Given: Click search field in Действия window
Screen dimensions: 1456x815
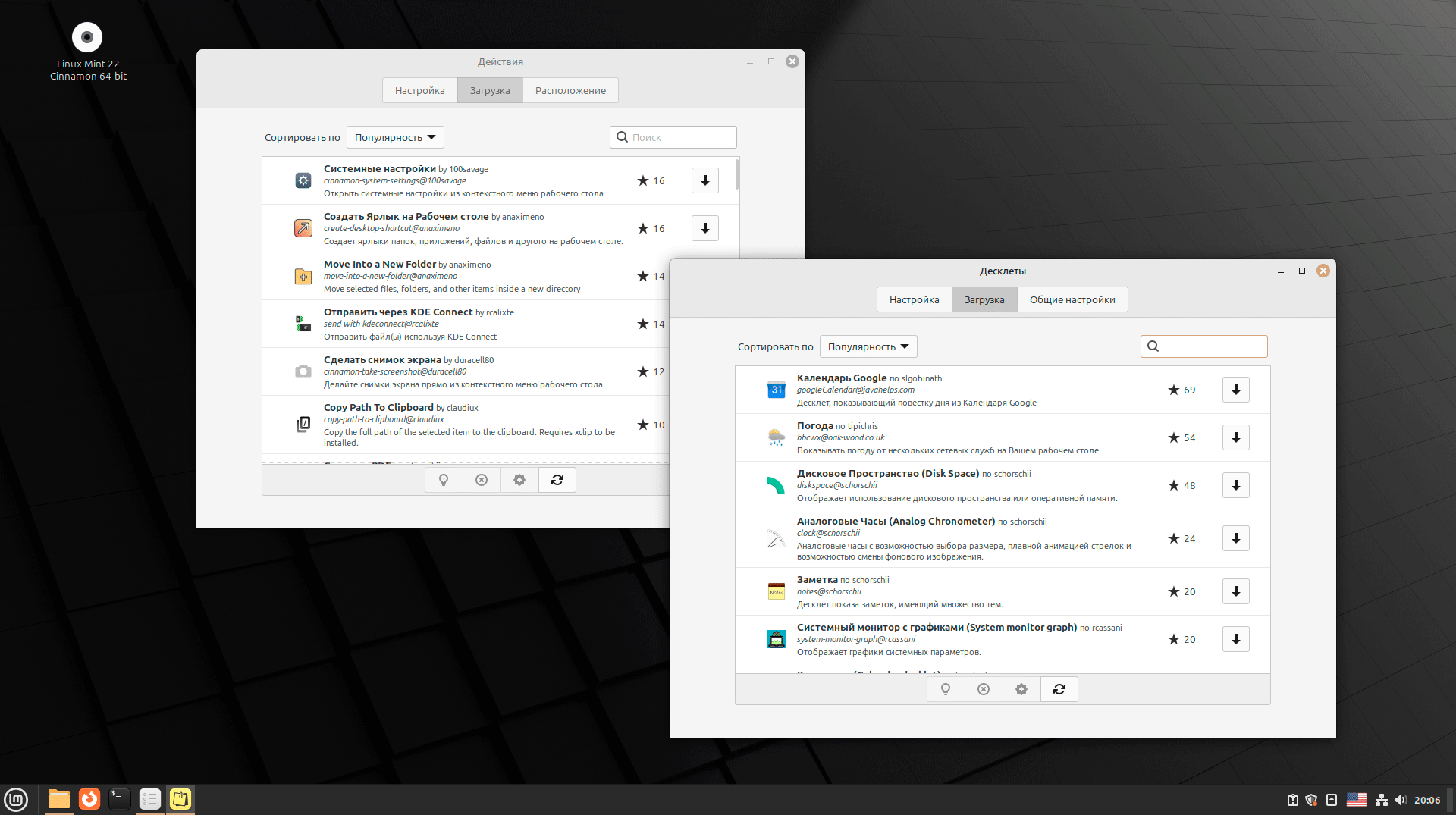Looking at the screenshot, I should coord(673,137).
